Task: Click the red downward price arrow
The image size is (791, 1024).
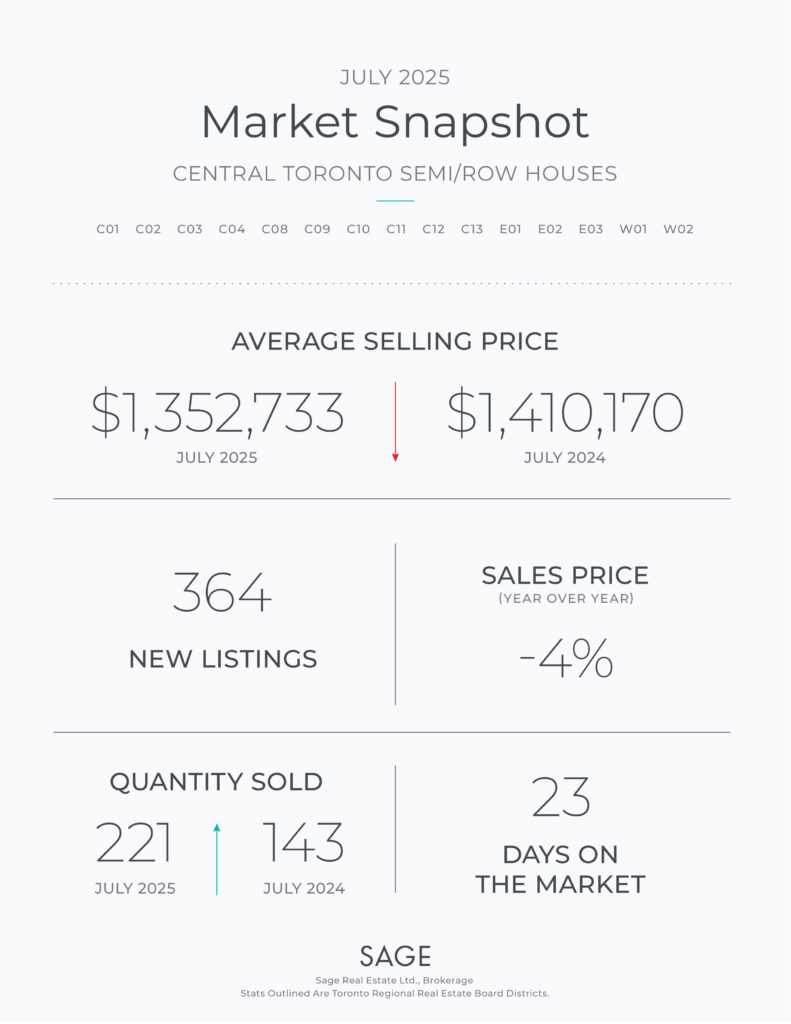Action: pos(395,422)
